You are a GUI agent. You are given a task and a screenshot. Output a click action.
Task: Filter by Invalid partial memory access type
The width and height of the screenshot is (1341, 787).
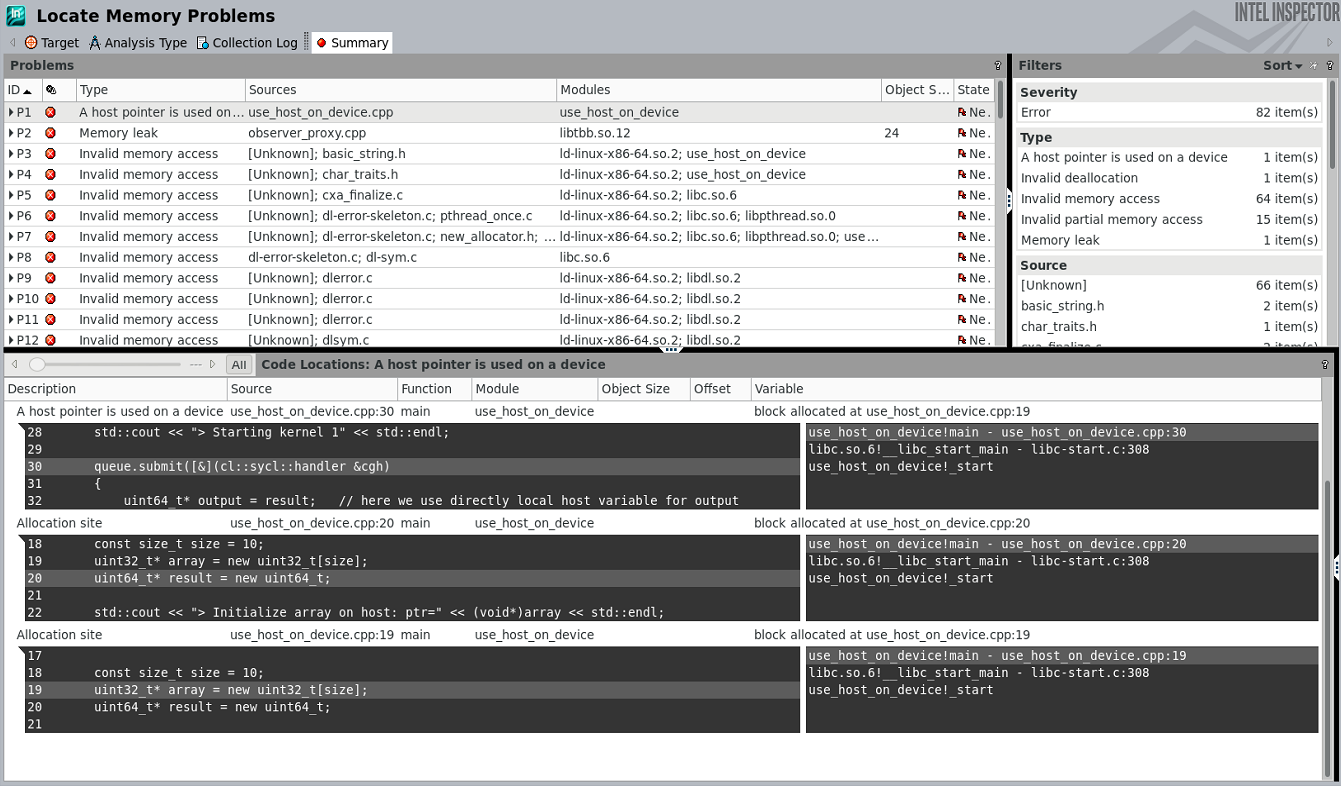(x=1111, y=220)
